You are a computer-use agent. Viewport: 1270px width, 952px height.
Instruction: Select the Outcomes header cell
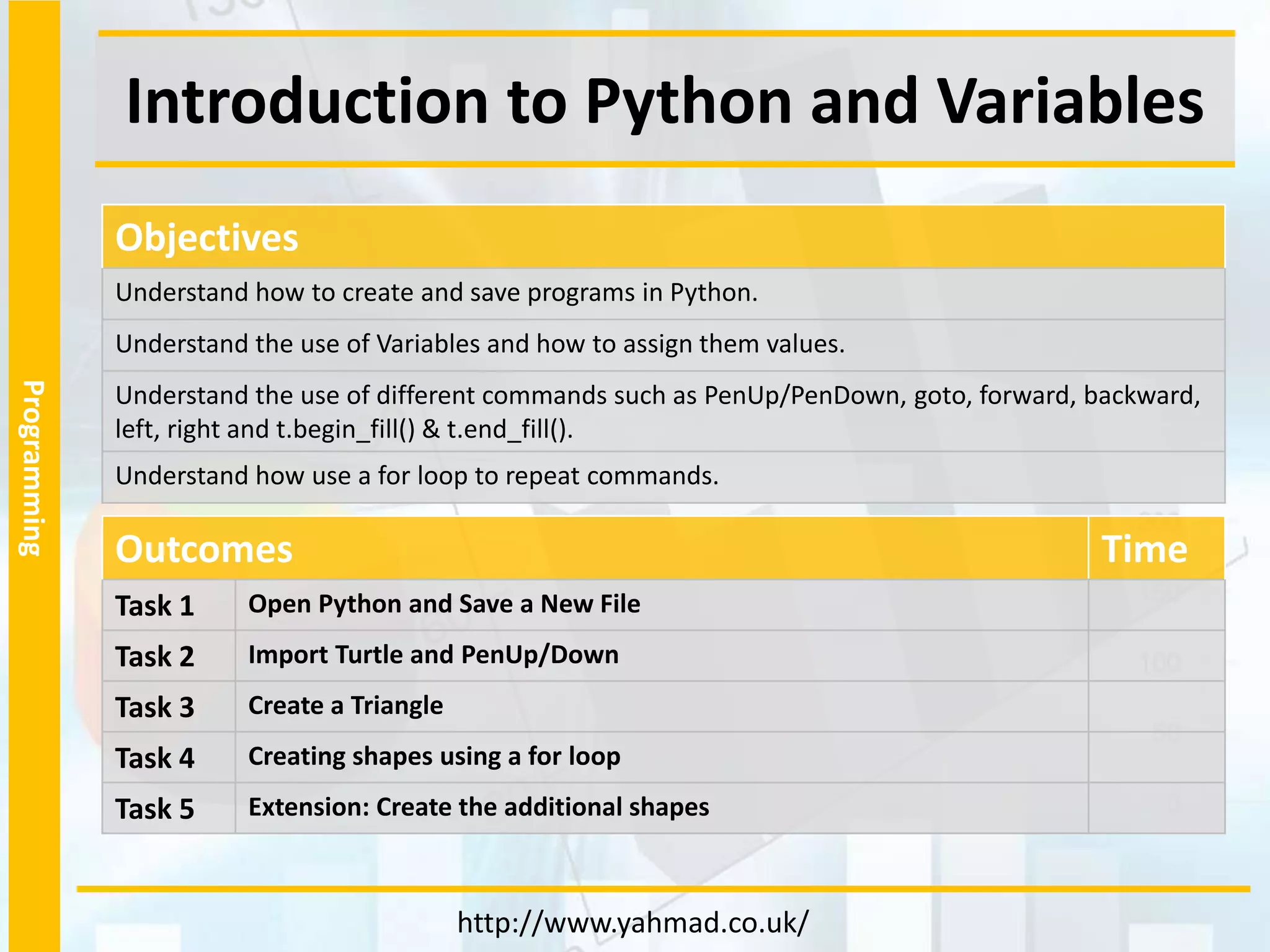coord(594,549)
